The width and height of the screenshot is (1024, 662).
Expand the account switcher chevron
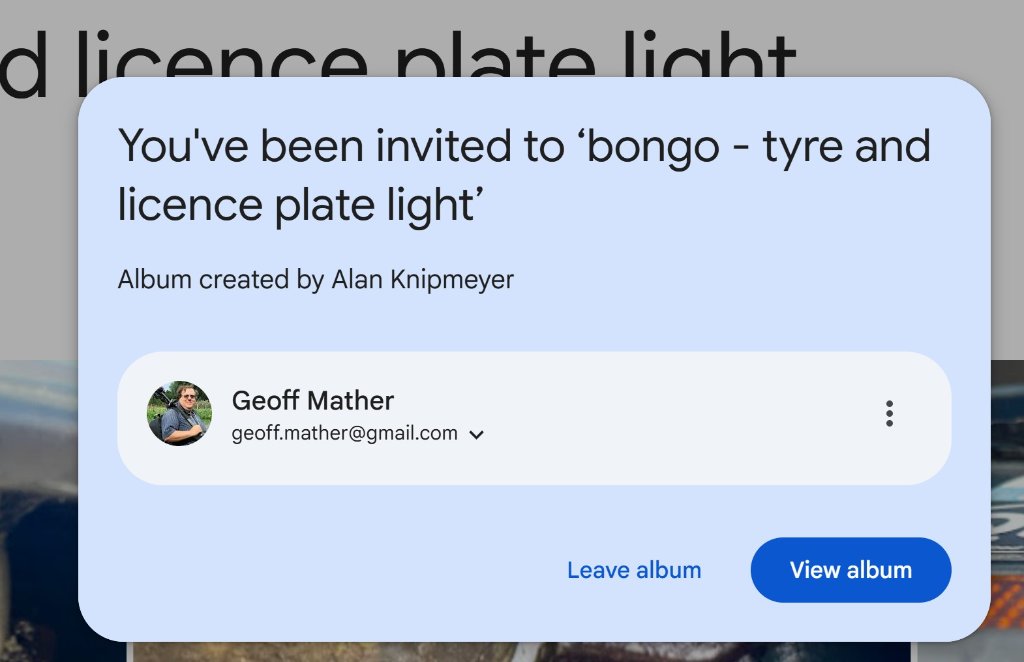pyautogui.click(x=477, y=435)
